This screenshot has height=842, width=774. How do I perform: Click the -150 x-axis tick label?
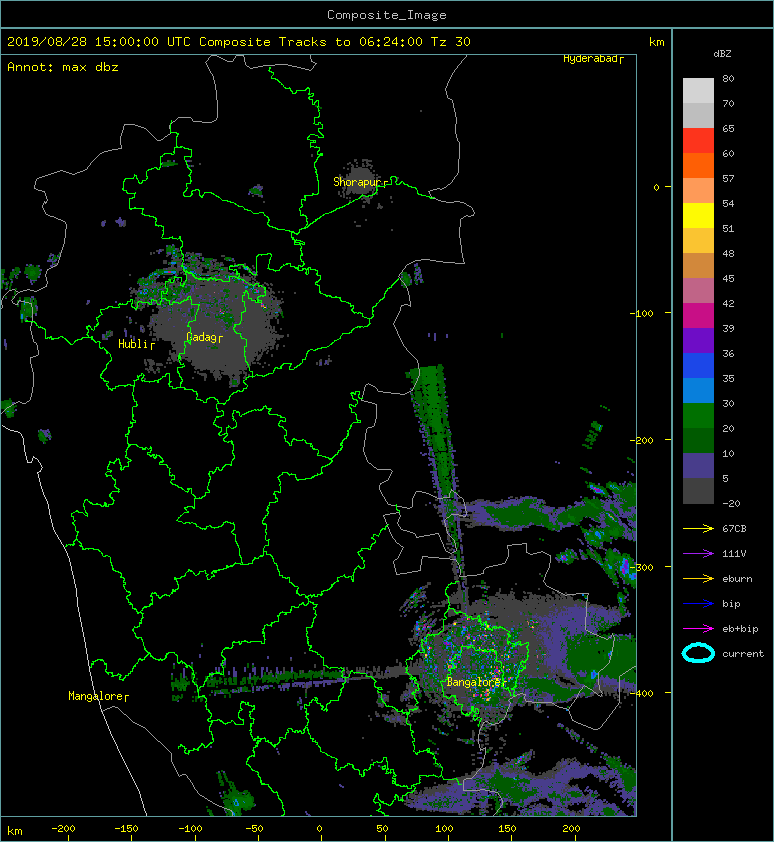[x=126, y=829]
